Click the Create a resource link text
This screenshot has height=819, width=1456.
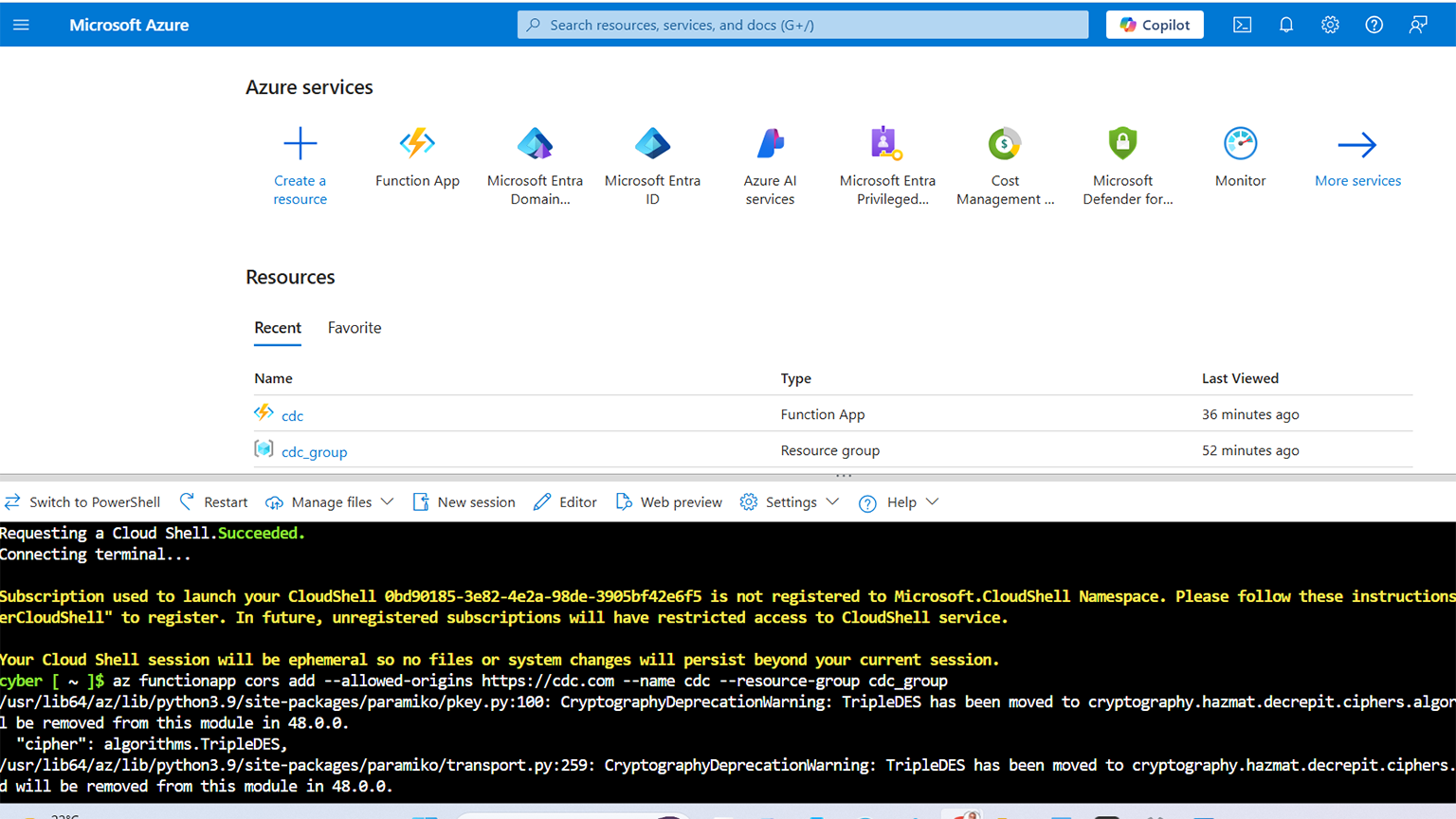[300, 190]
